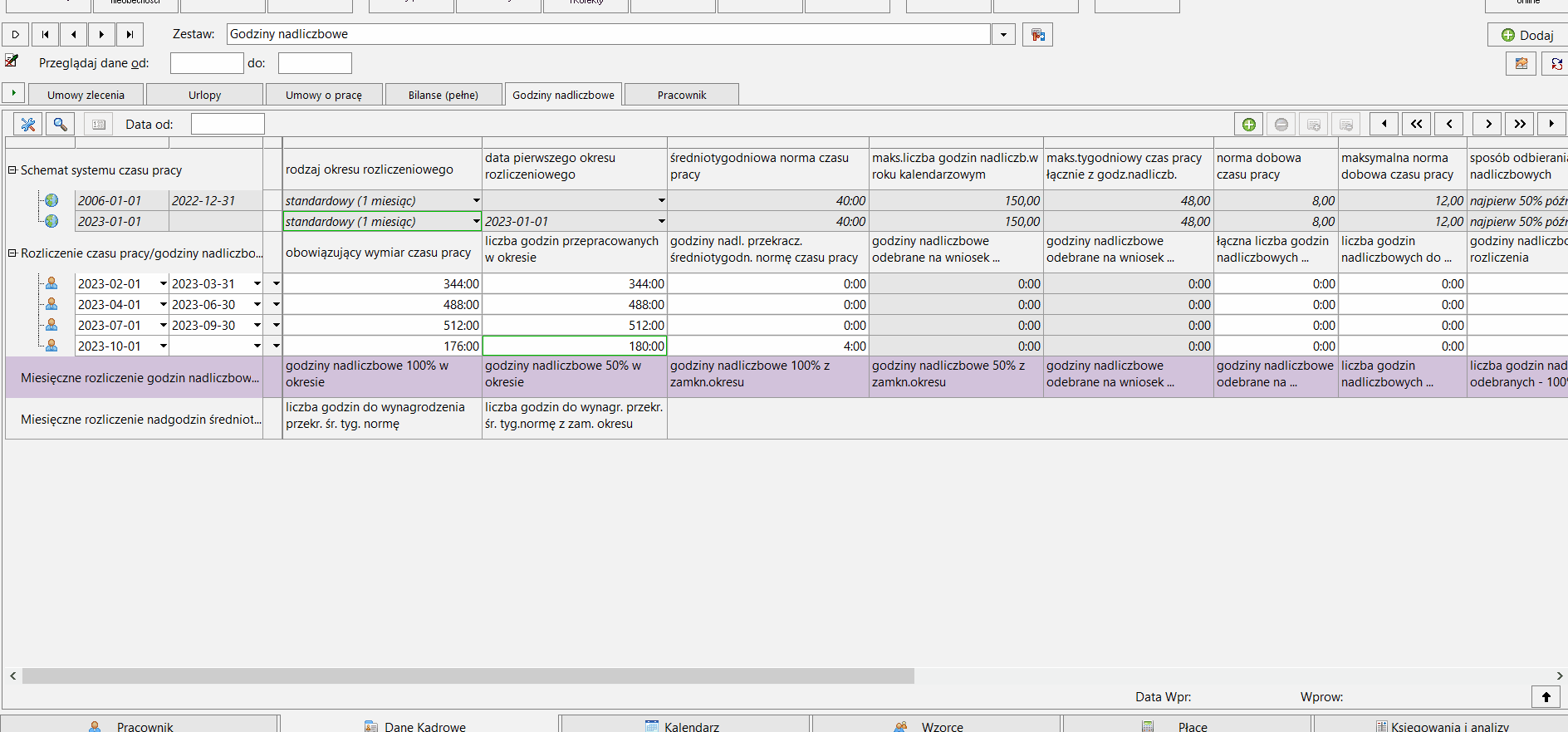The image size is (1568, 732).
Task: Open Dane Kadrowe bottom section
Action: (x=419, y=725)
